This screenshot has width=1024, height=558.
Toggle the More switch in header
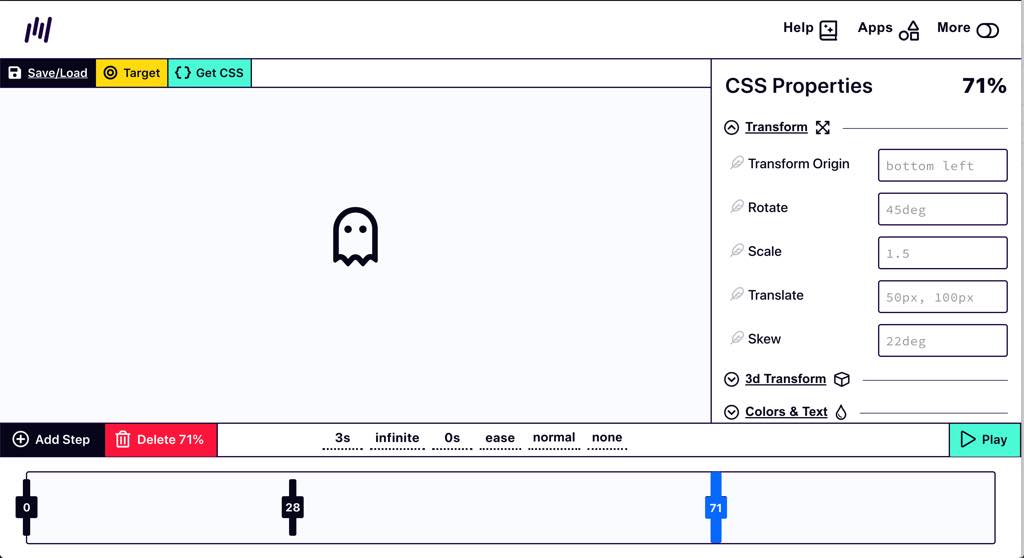(987, 30)
